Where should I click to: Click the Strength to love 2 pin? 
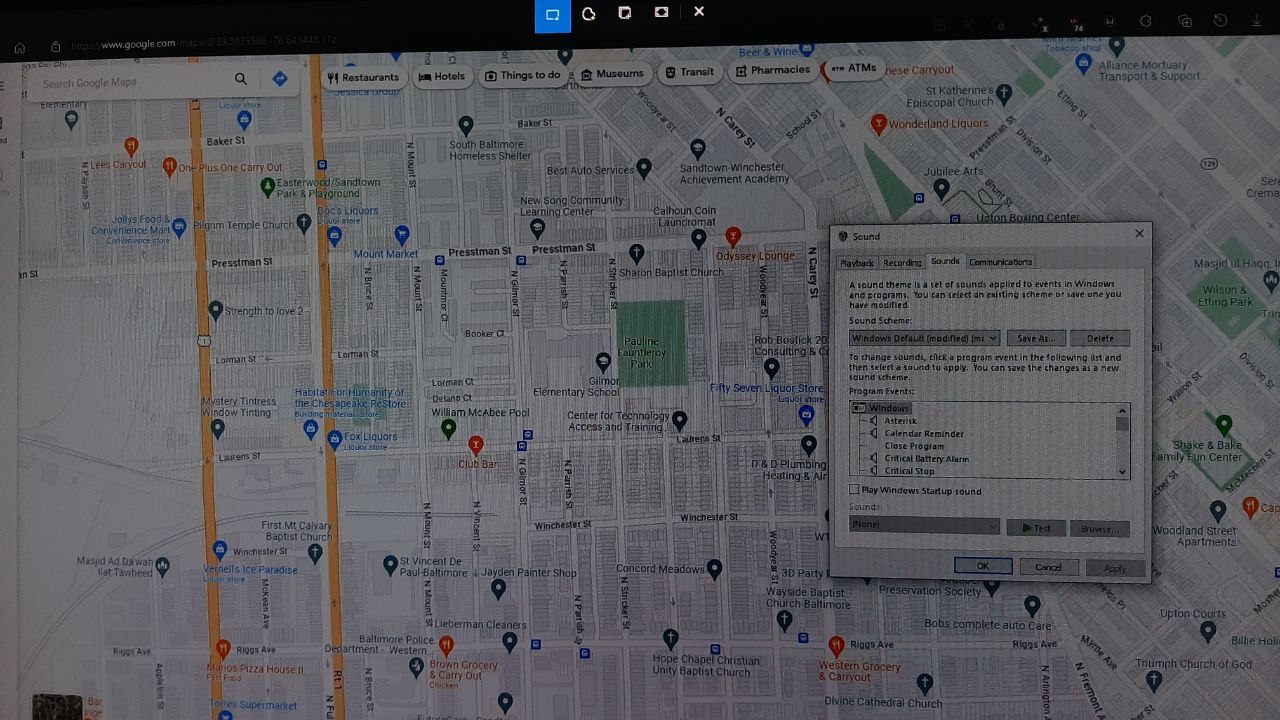pos(215,311)
